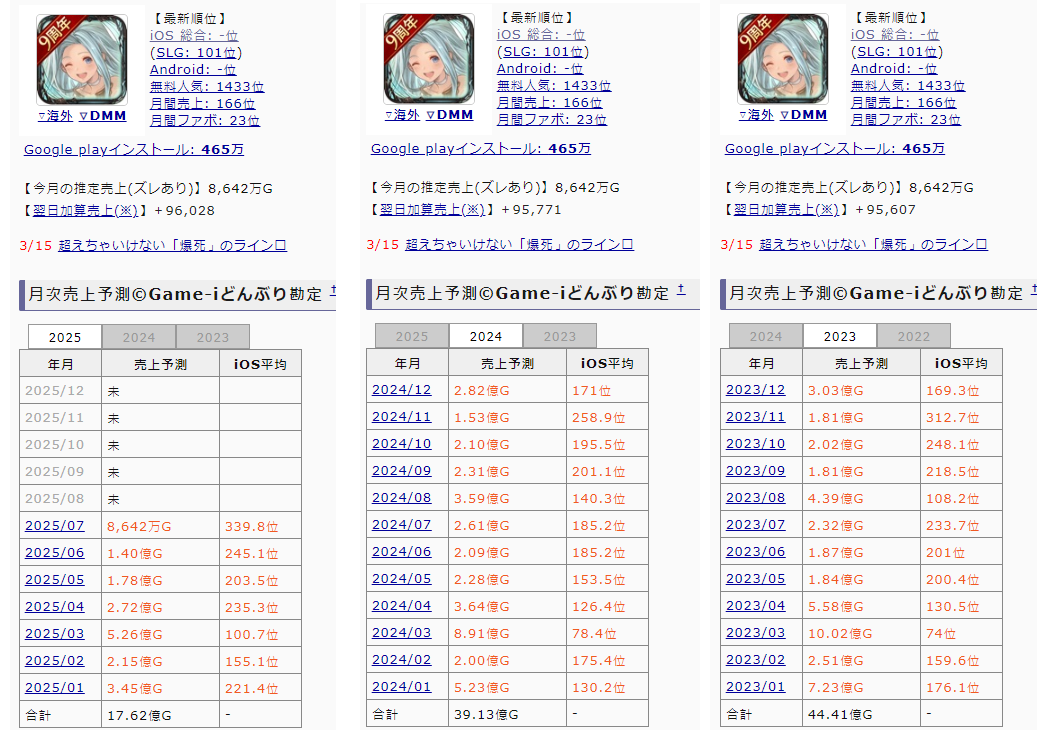Open the 2024/01 month link
Image resolution: width=1038 pixels, height=730 pixels.
pos(401,688)
